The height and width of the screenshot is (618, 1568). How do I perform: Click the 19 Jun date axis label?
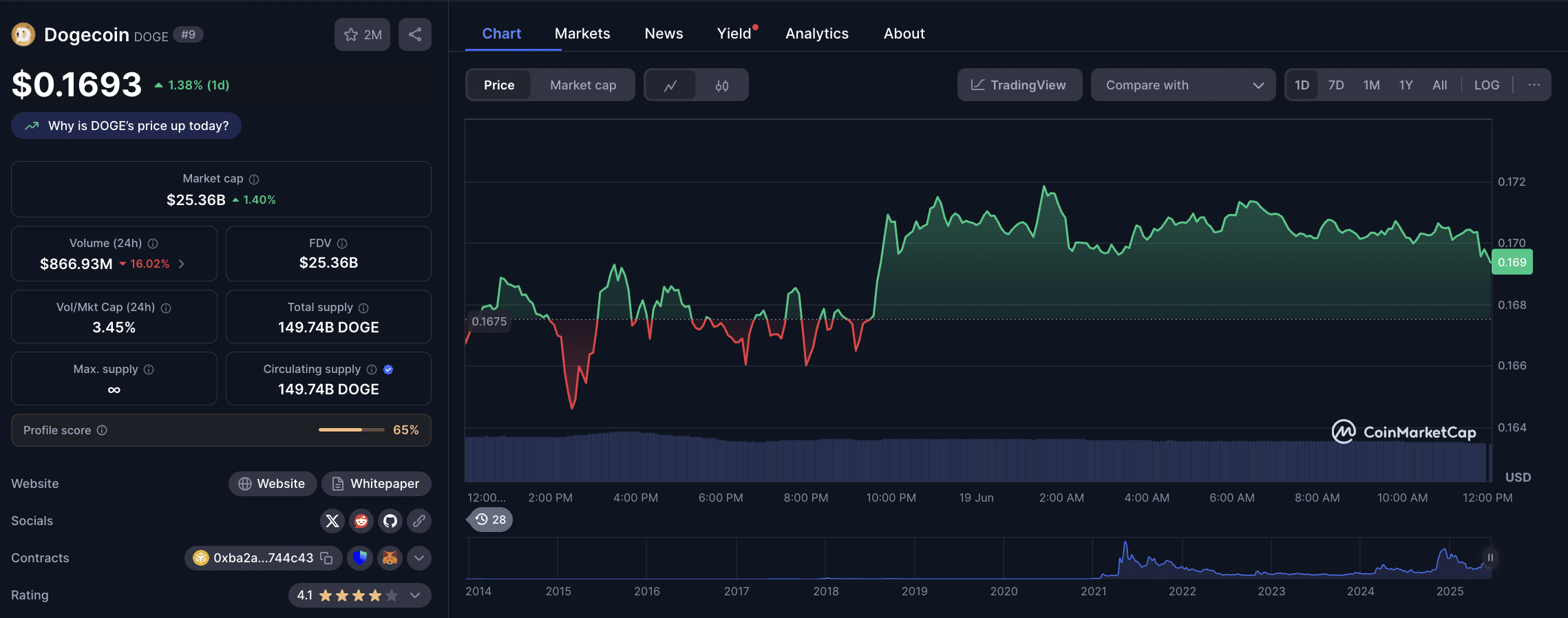click(977, 498)
